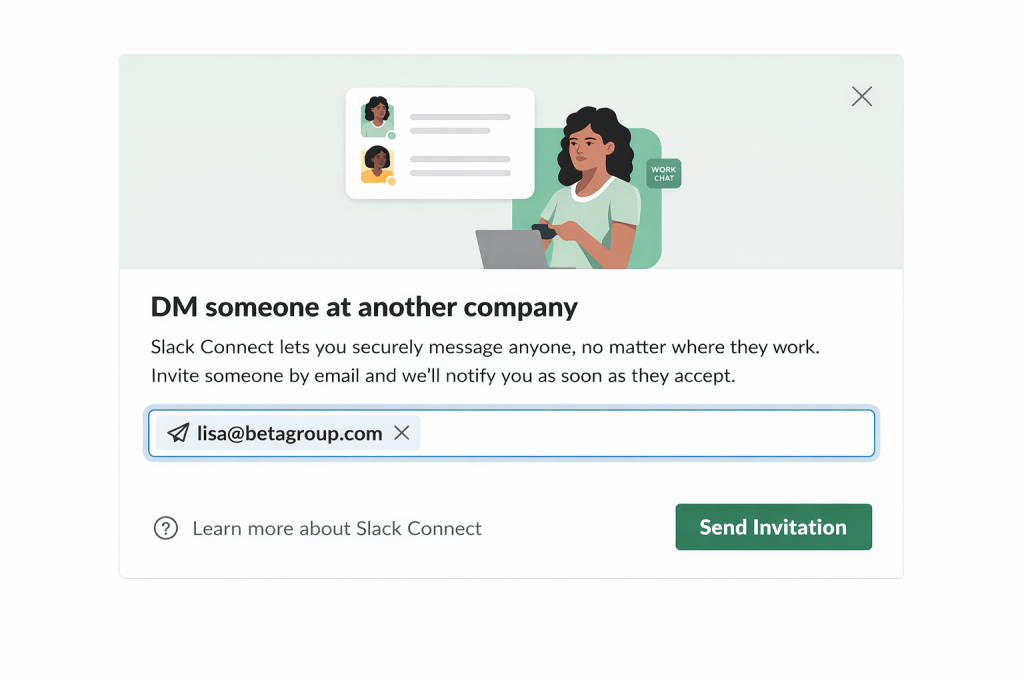Image resolution: width=1024 pixels, height=682 pixels.
Task: Click the paper plane icon in the email chip
Action: tap(178, 433)
